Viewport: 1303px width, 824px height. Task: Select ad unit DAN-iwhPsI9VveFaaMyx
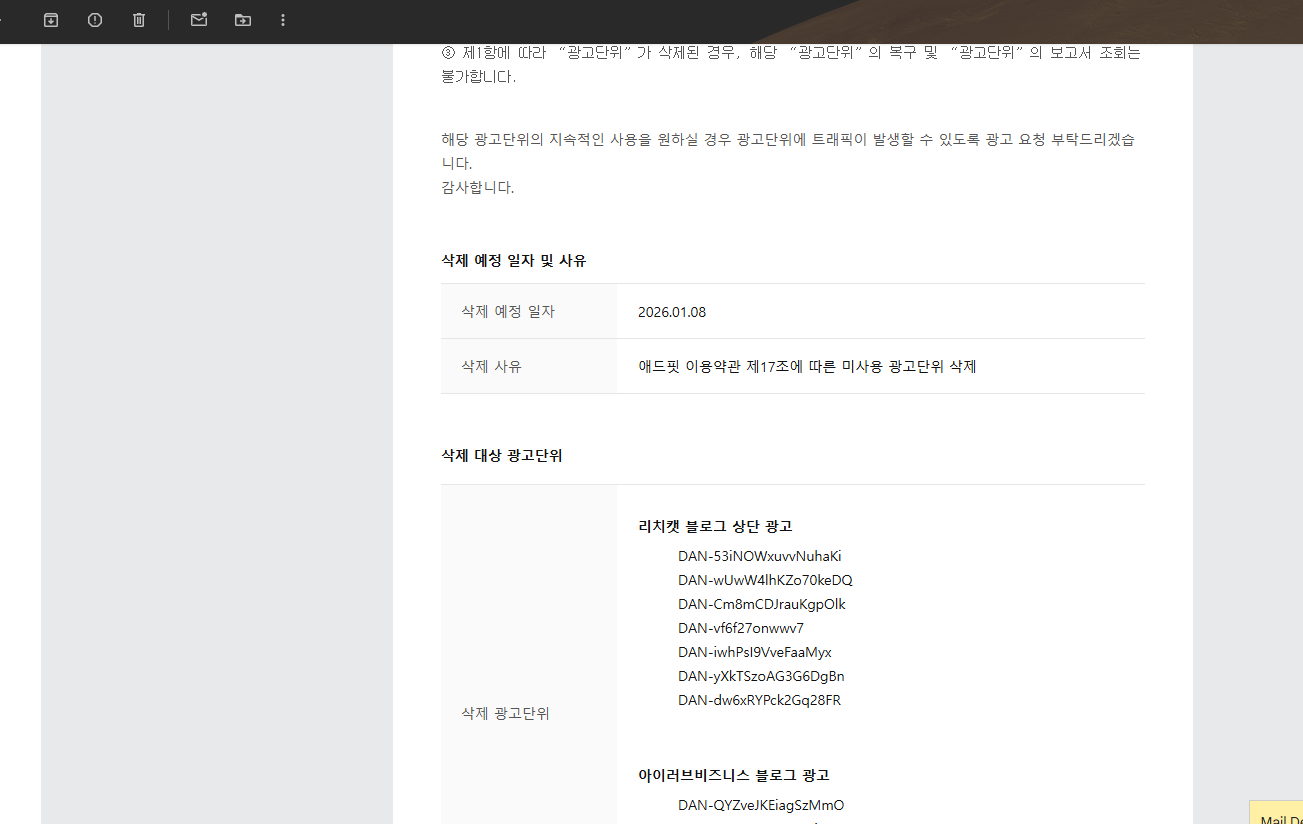pos(755,652)
